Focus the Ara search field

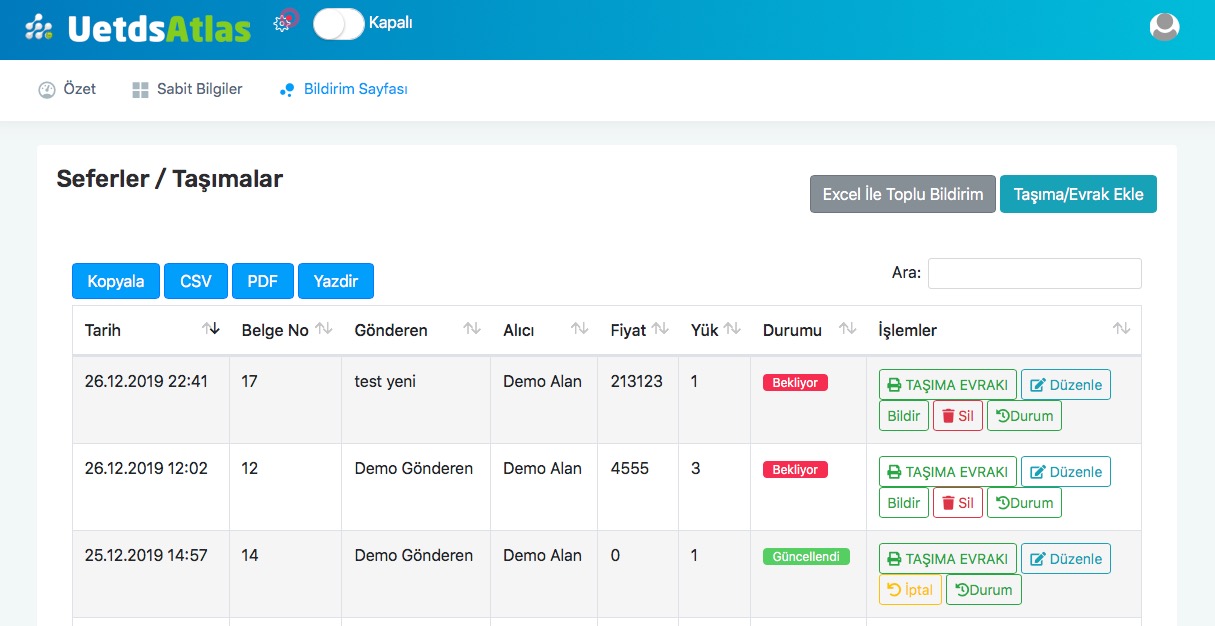[x=1035, y=273]
